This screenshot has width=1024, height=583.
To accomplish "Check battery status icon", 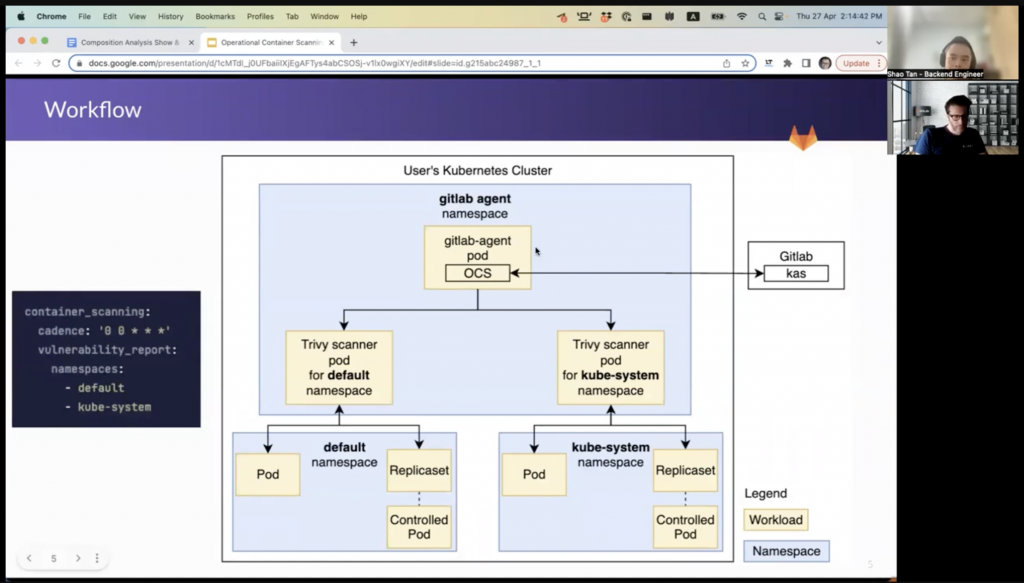I will point(718,16).
